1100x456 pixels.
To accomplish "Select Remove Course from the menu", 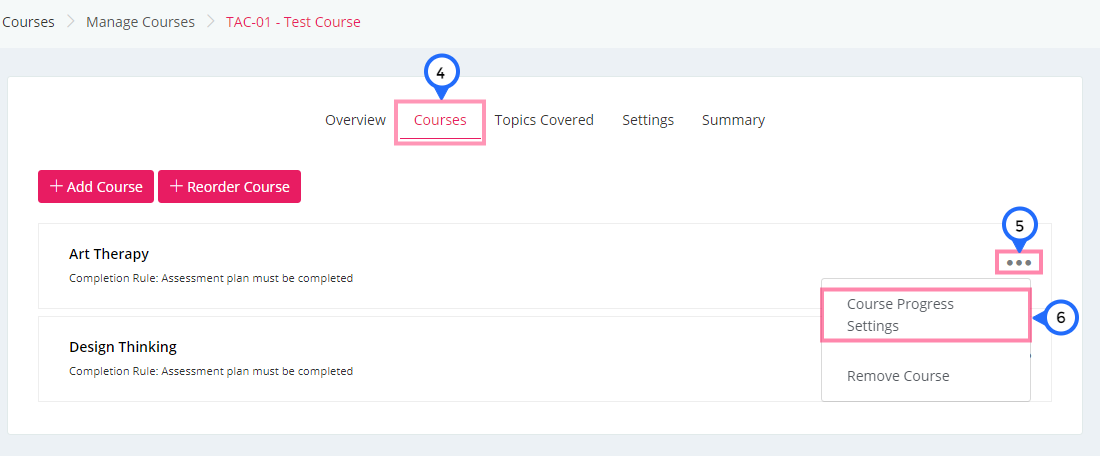I will (x=898, y=376).
